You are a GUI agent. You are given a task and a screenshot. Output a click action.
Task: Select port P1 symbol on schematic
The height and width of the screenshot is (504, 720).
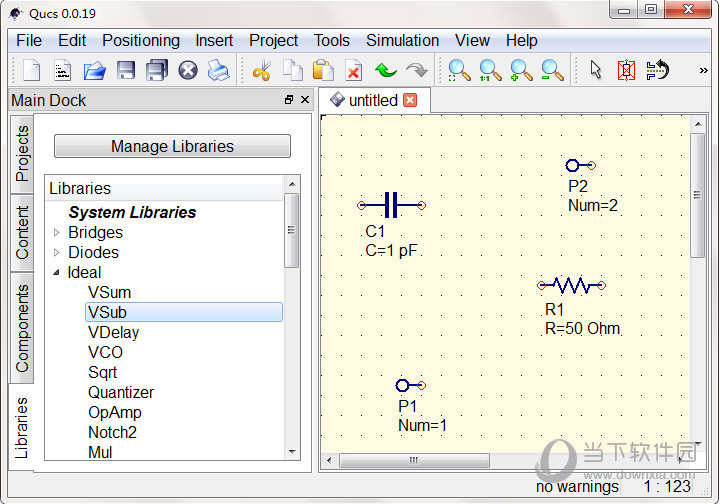tap(411, 385)
